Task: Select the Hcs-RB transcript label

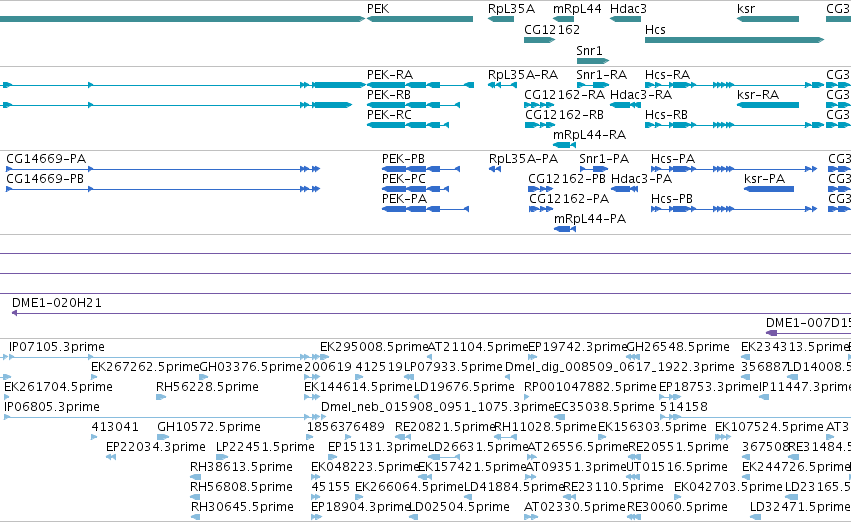Action: click(x=666, y=114)
